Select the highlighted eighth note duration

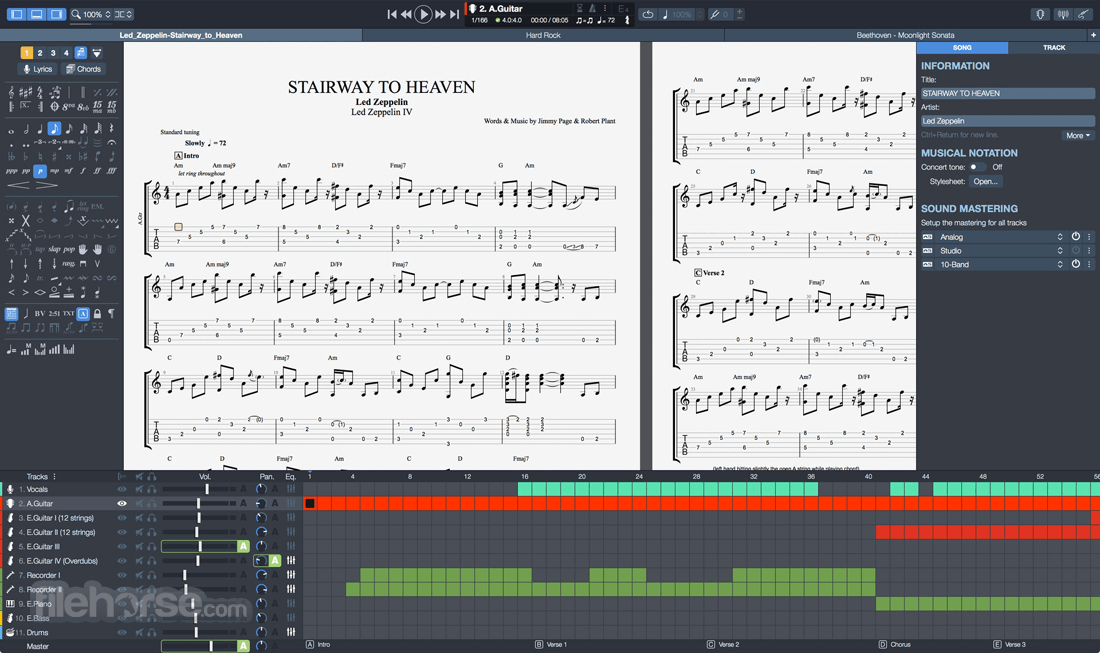pos(54,128)
